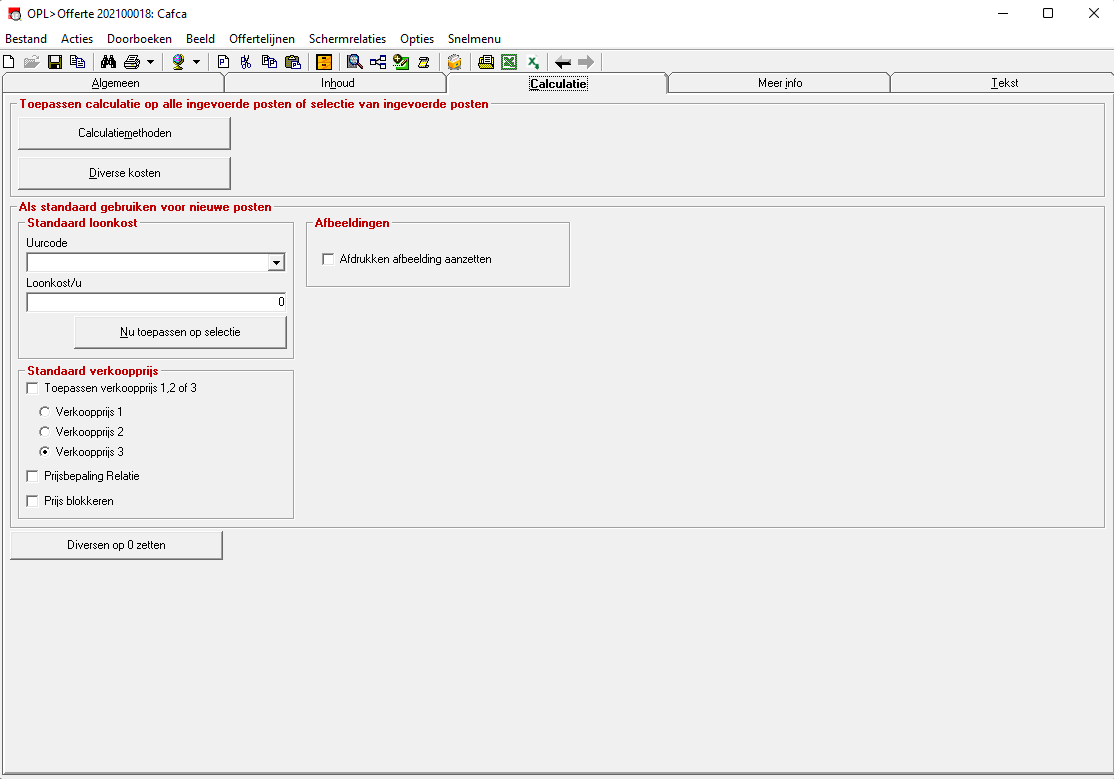
Task: Click the orange package box icon
Action: click(x=455, y=62)
